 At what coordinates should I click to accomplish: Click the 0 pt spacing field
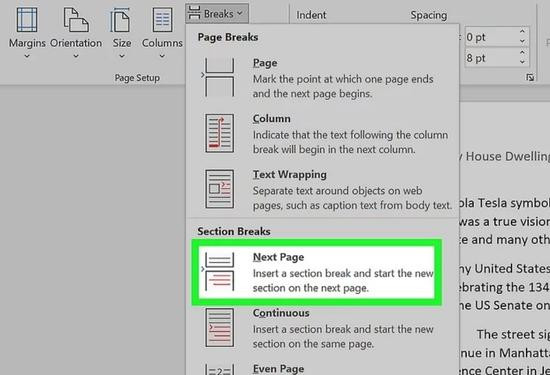coord(491,37)
